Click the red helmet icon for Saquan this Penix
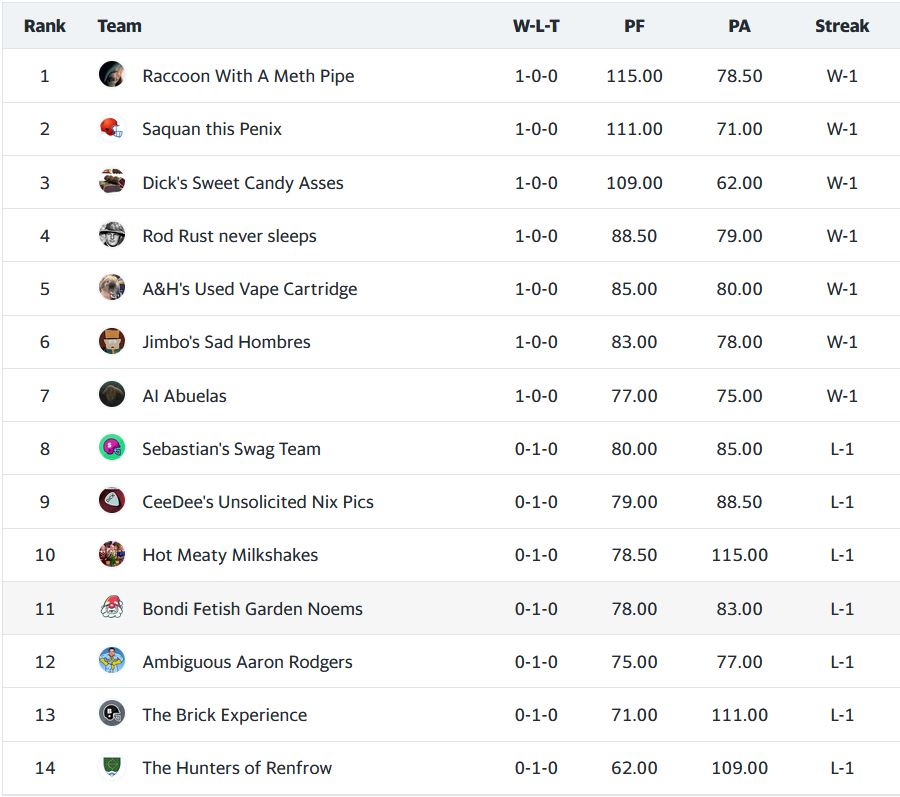Image resolution: width=900 pixels, height=797 pixels. coord(112,128)
